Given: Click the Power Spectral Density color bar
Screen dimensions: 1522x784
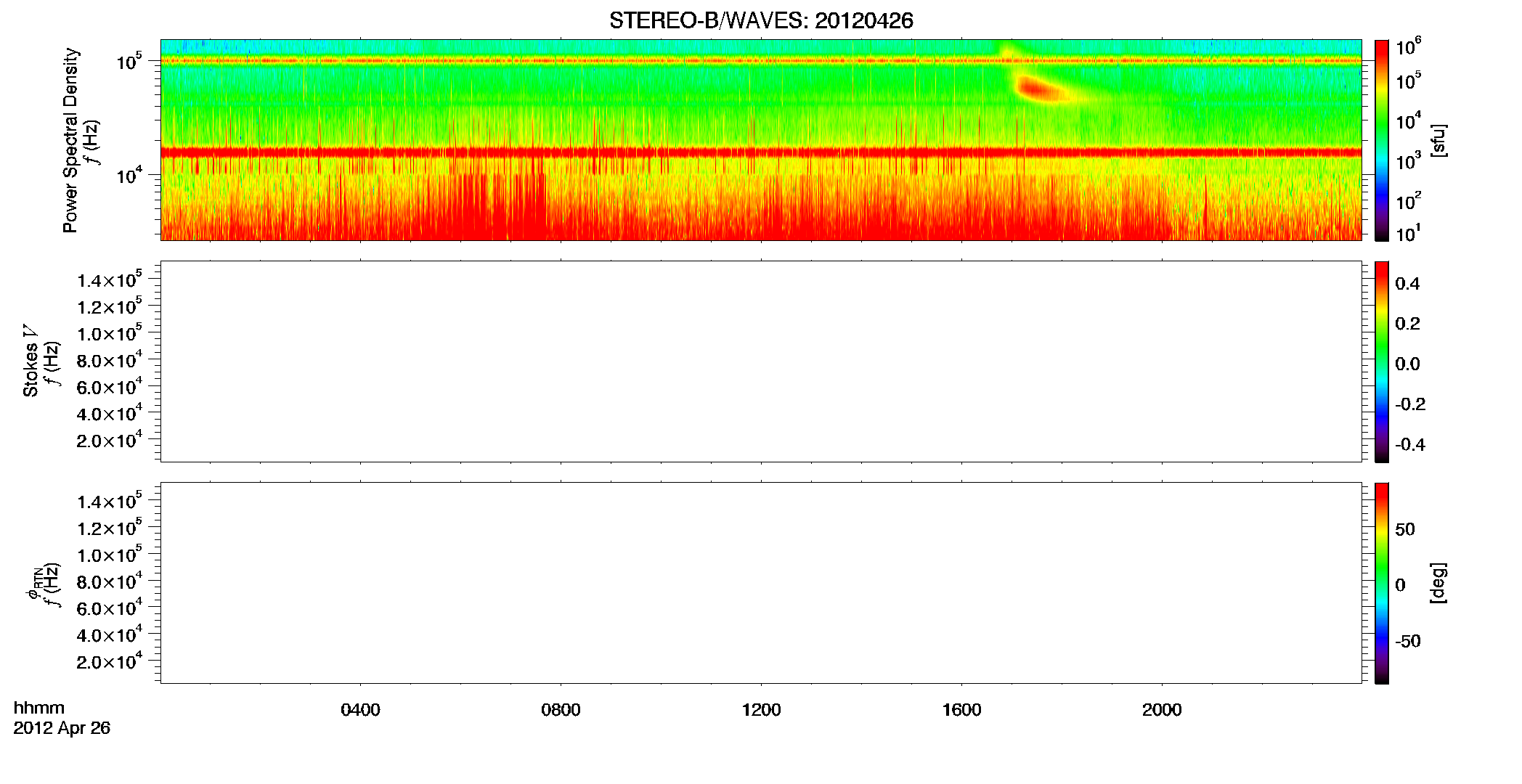Looking at the screenshot, I should click(x=1381, y=140).
